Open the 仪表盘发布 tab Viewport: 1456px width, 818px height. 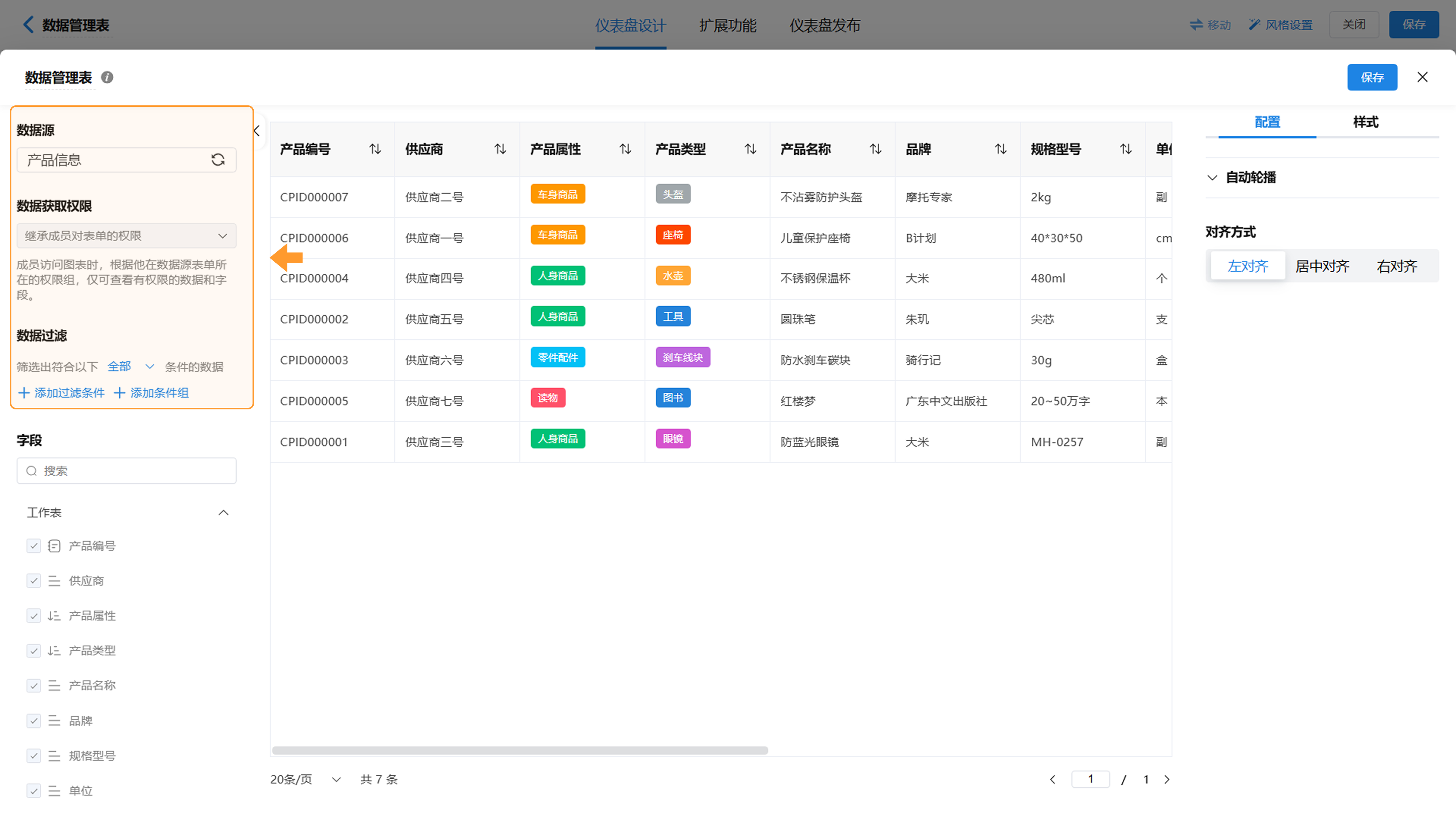[825, 25]
